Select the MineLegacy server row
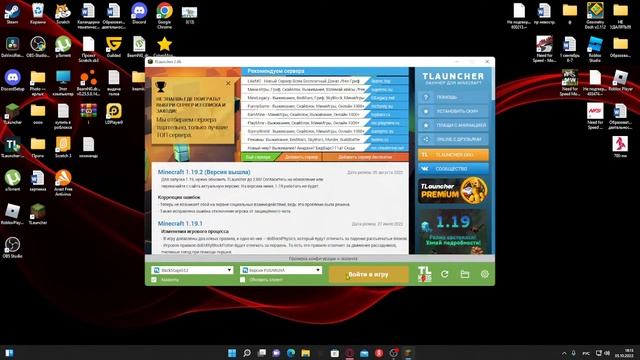640x360 pixels. click(x=324, y=98)
